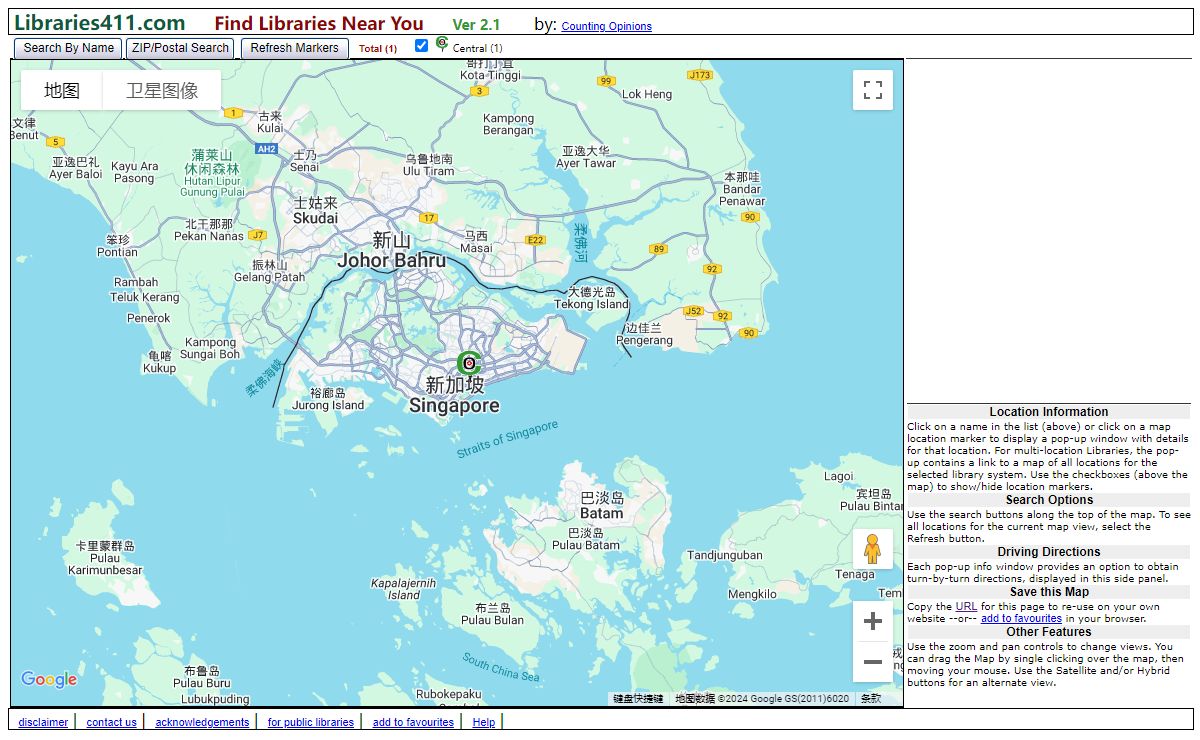The image size is (1200, 740).
Task: Toggle fullscreen map view
Action: [873, 90]
